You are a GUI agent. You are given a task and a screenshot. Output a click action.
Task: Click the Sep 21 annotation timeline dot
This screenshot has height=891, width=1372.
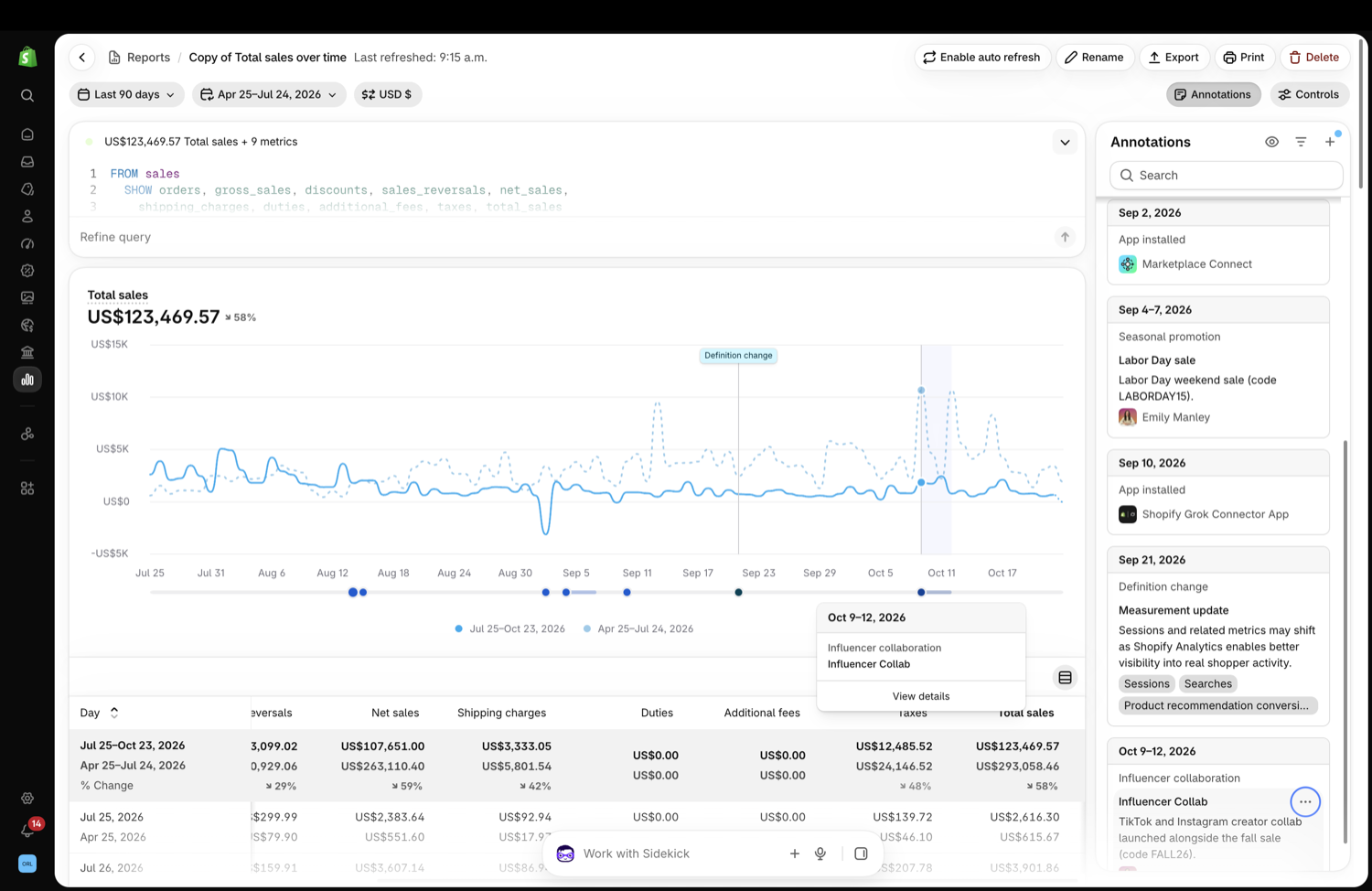coord(738,592)
